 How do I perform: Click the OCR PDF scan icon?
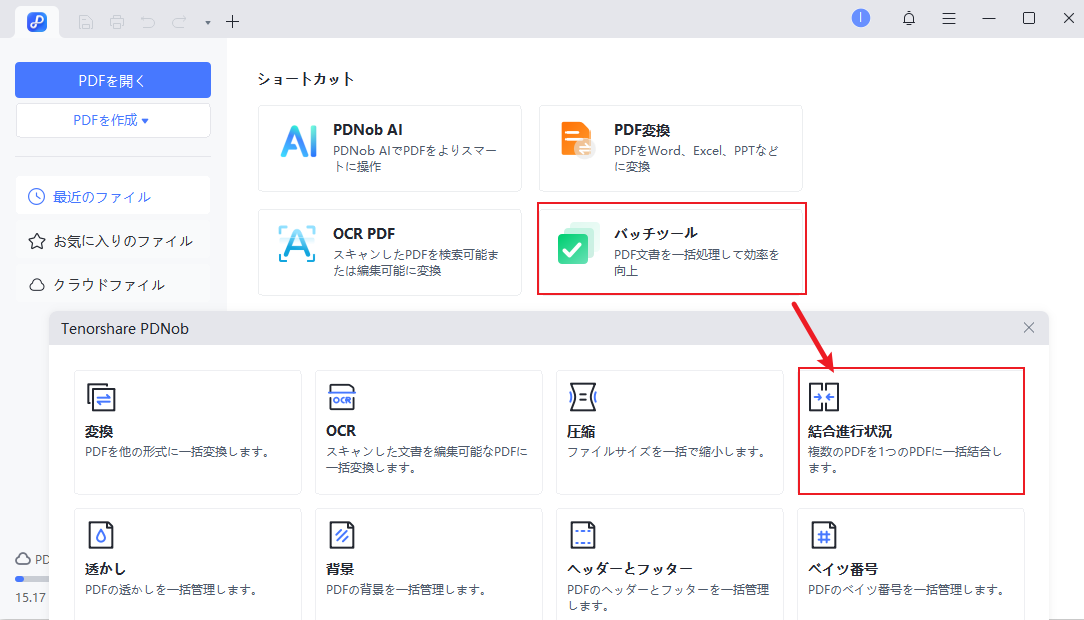click(x=297, y=243)
